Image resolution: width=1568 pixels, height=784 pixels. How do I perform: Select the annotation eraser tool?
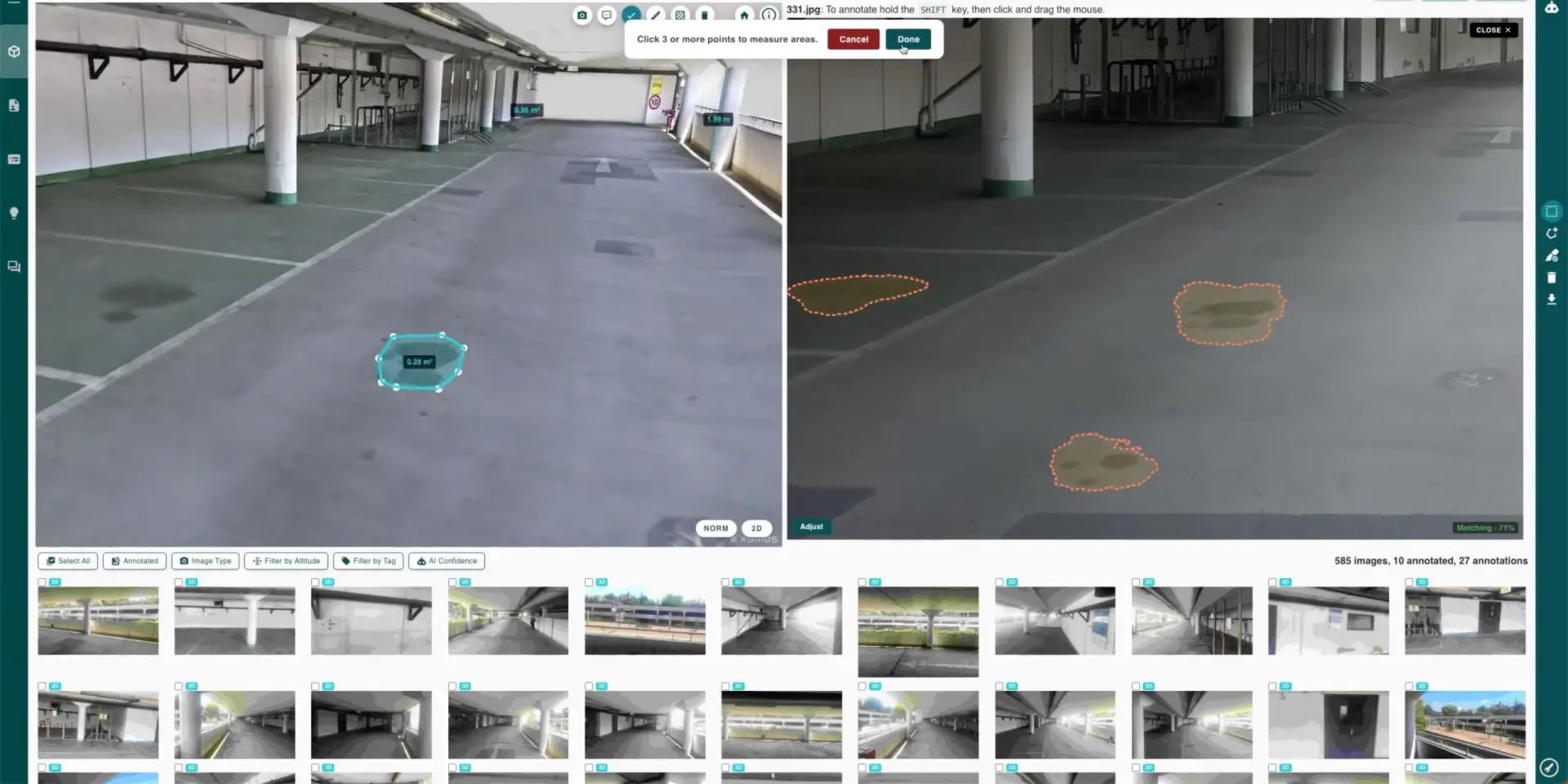tap(1552, 256)
